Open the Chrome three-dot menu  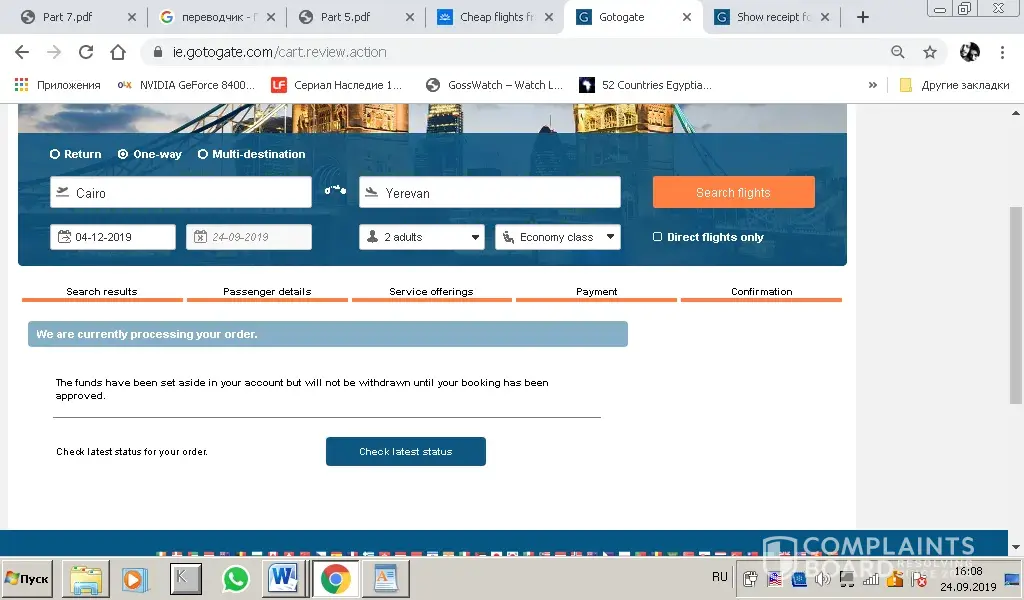pos(1002,52)
